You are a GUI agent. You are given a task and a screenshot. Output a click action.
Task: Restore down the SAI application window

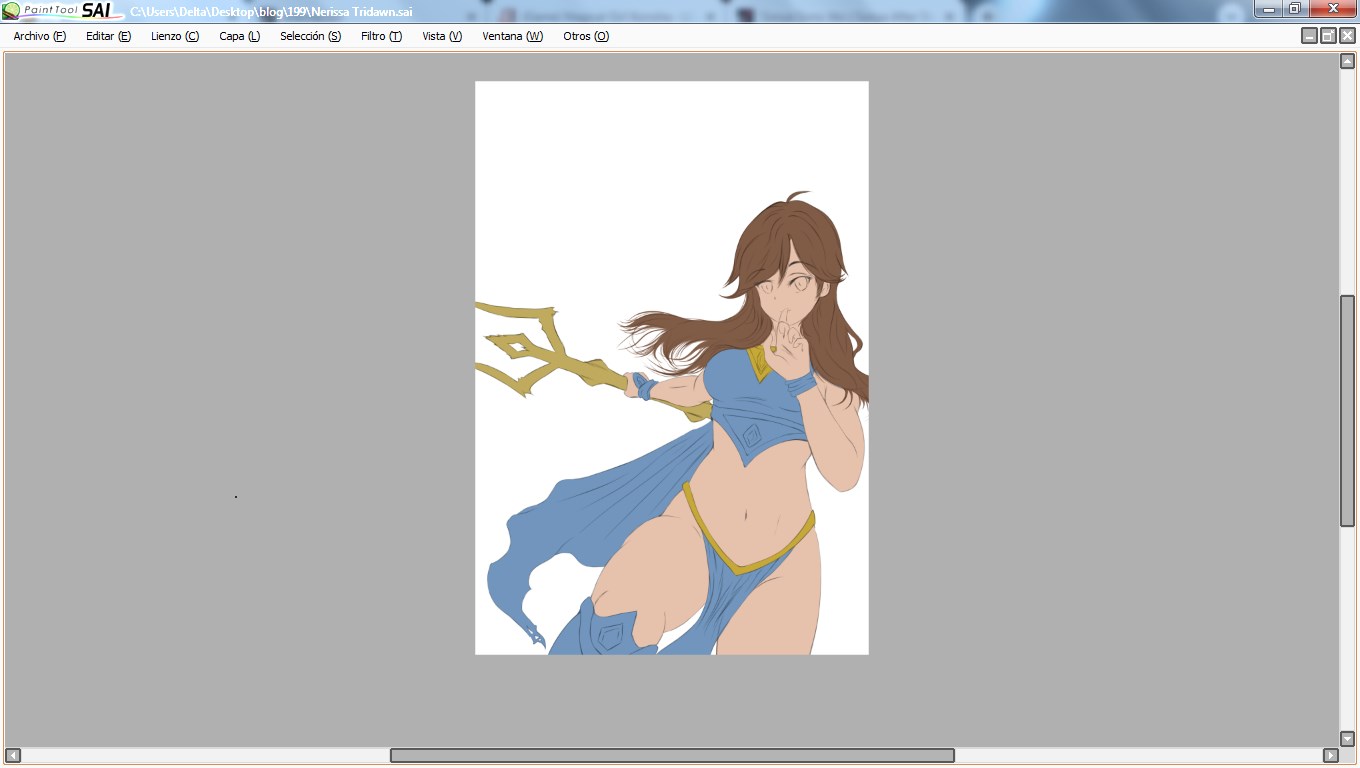tap(1295, 9)
